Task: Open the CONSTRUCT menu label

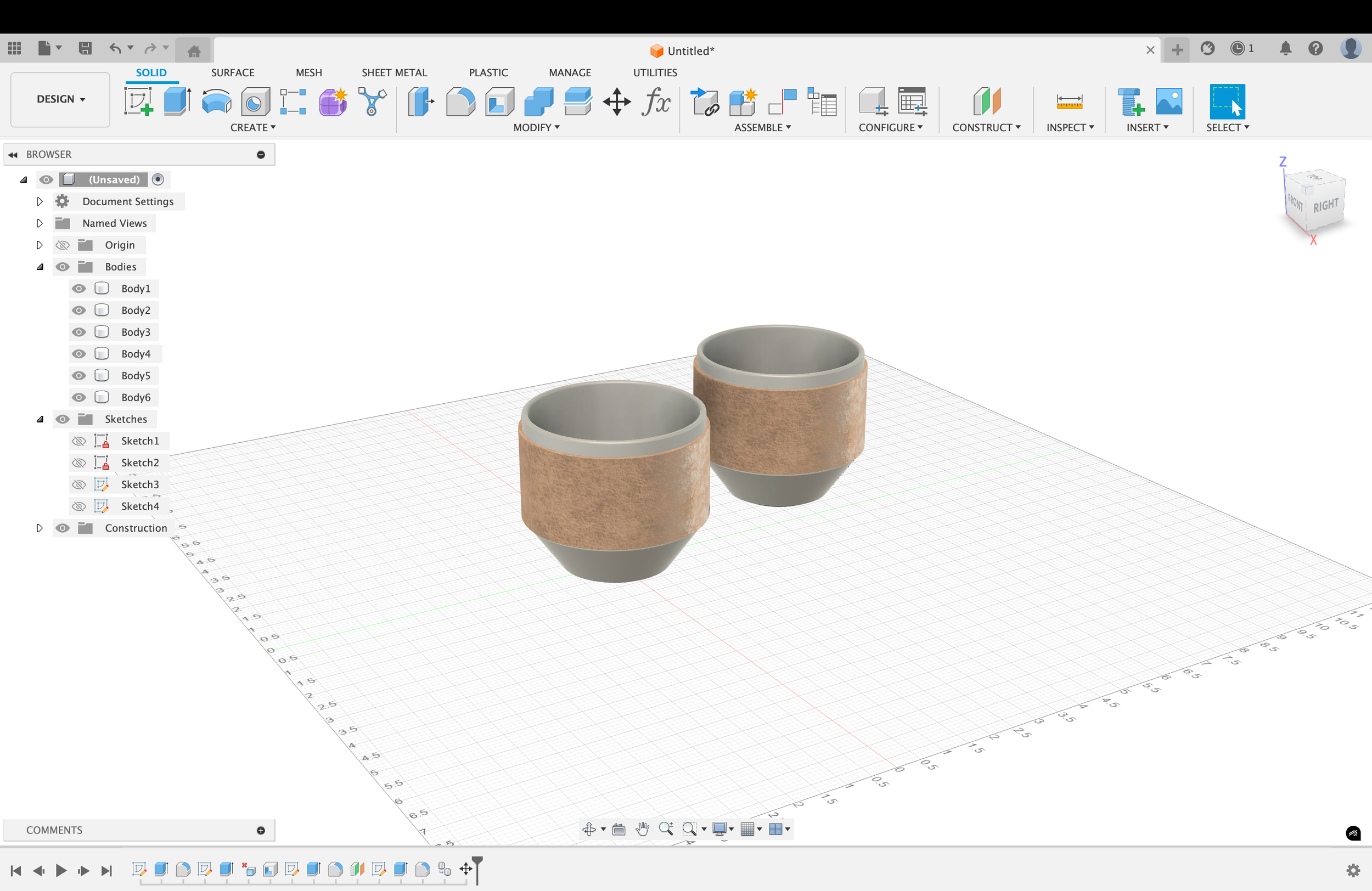Action: pos(986,127)
